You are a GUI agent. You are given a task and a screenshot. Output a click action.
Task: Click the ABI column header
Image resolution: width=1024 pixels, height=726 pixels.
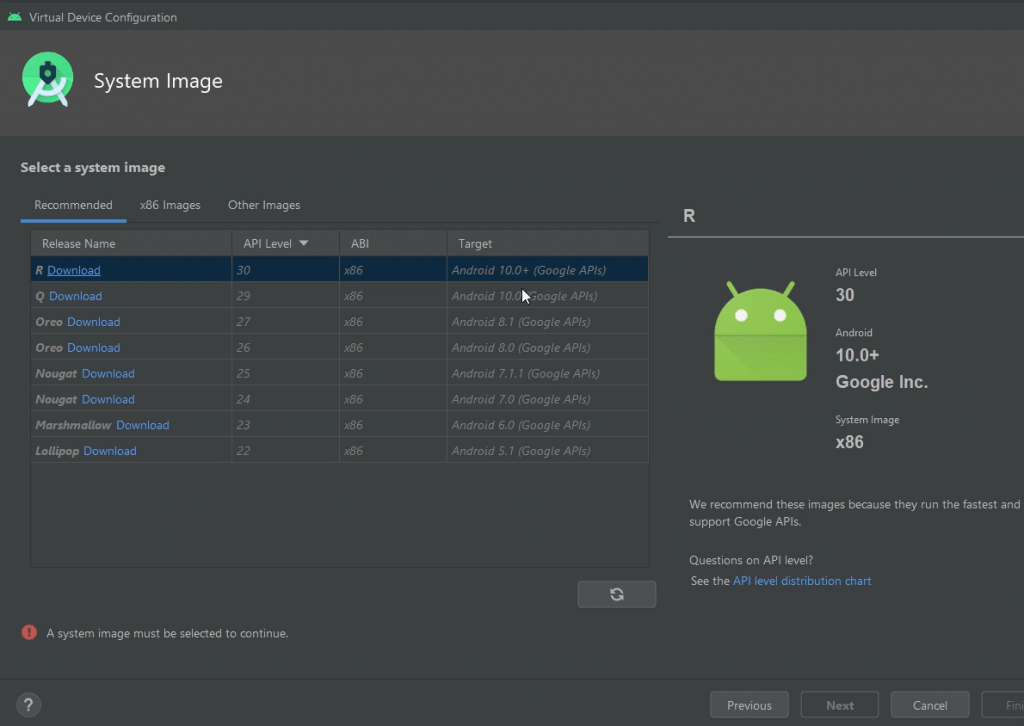point(393,244)
